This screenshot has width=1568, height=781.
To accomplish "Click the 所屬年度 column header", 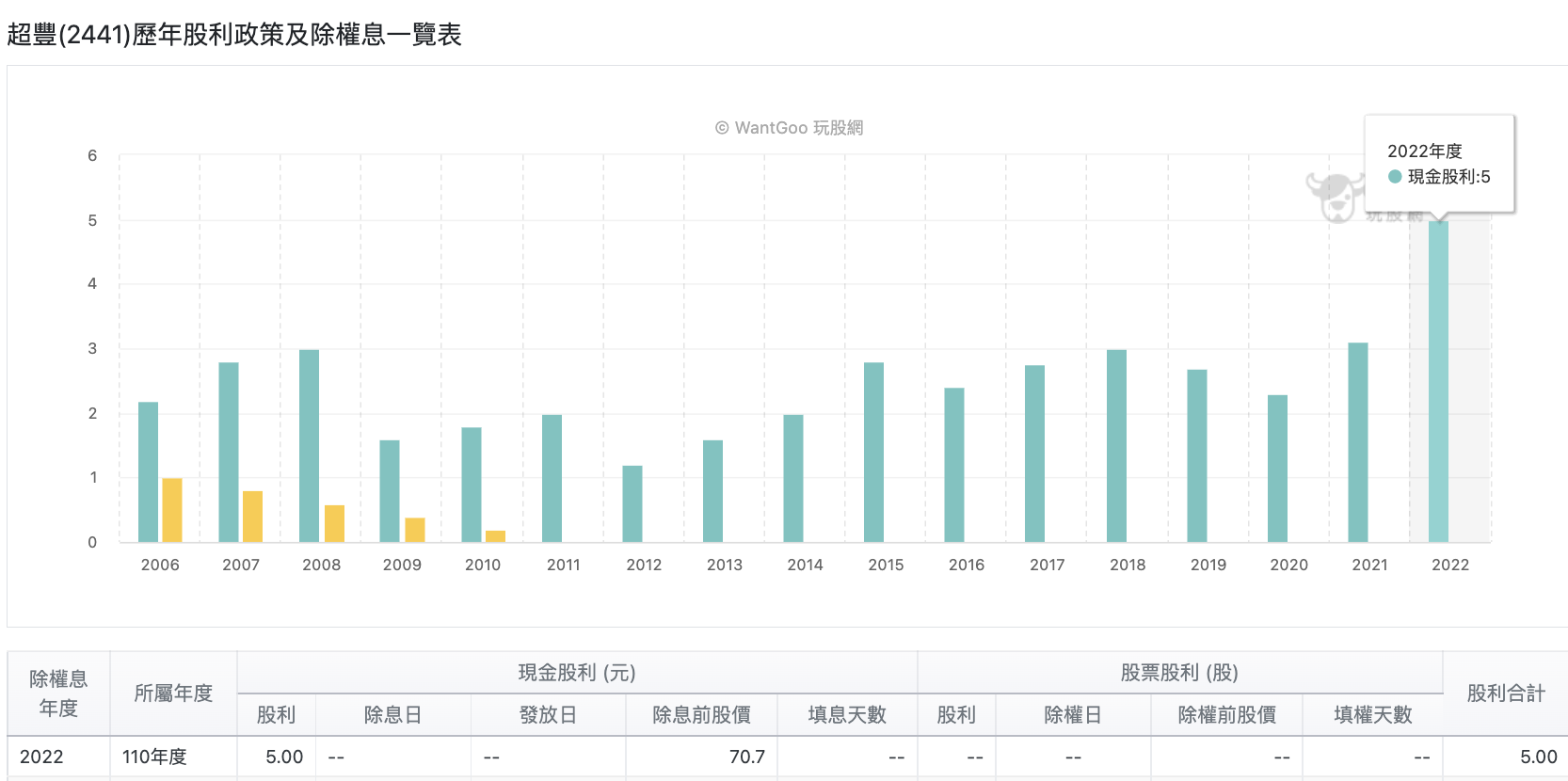I will coord(173,693).
